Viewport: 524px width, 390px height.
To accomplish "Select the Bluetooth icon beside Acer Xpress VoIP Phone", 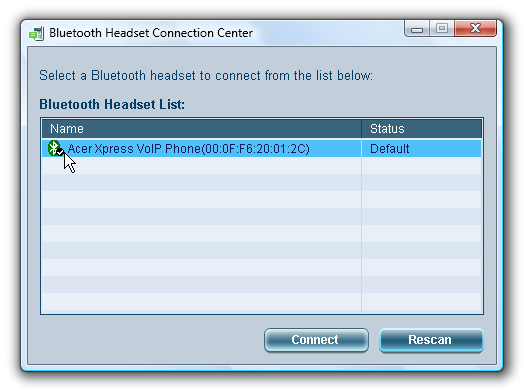I will [x=55, y=148].
